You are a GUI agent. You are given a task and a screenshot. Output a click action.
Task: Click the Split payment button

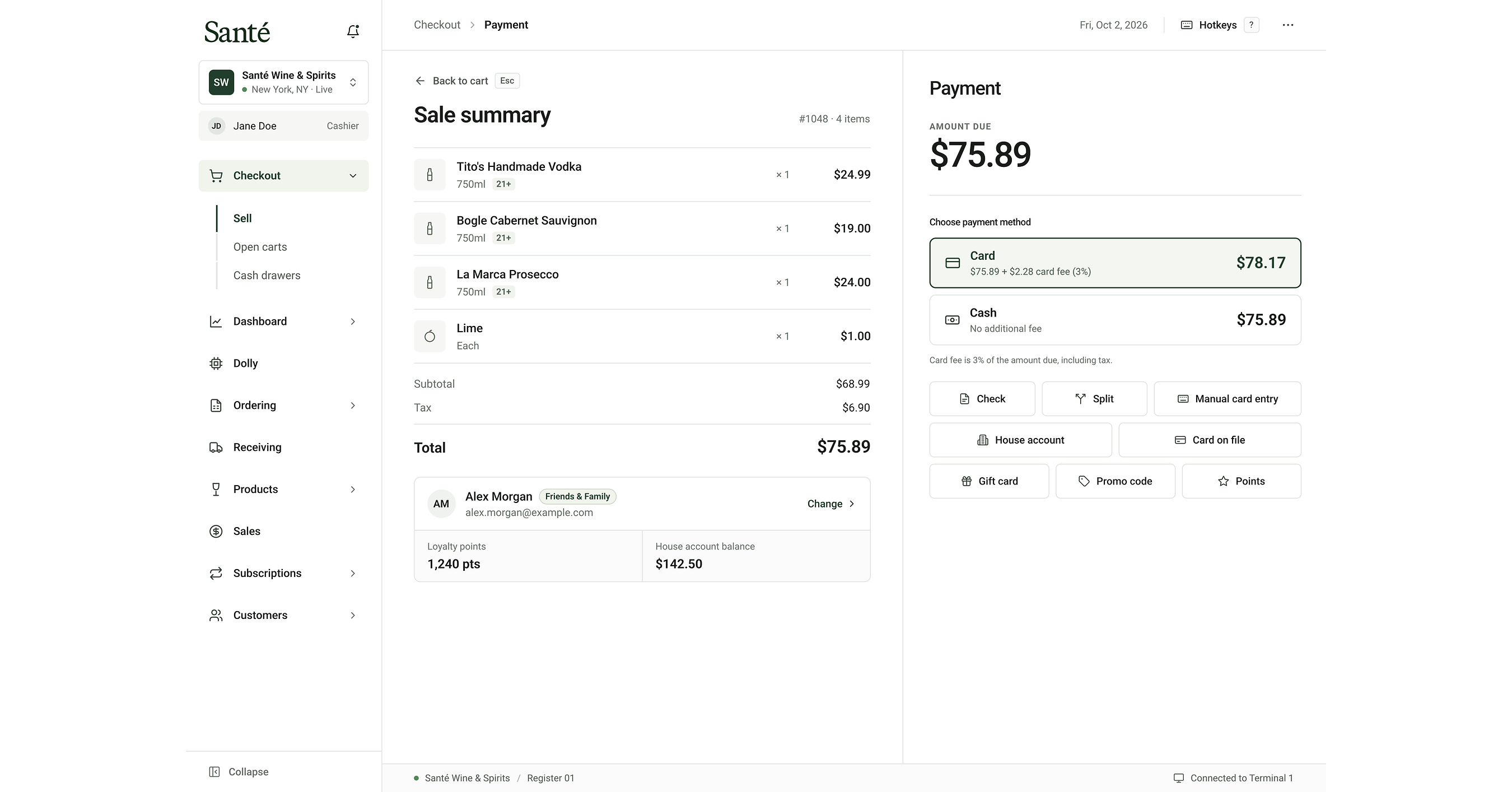point(1094,399)
